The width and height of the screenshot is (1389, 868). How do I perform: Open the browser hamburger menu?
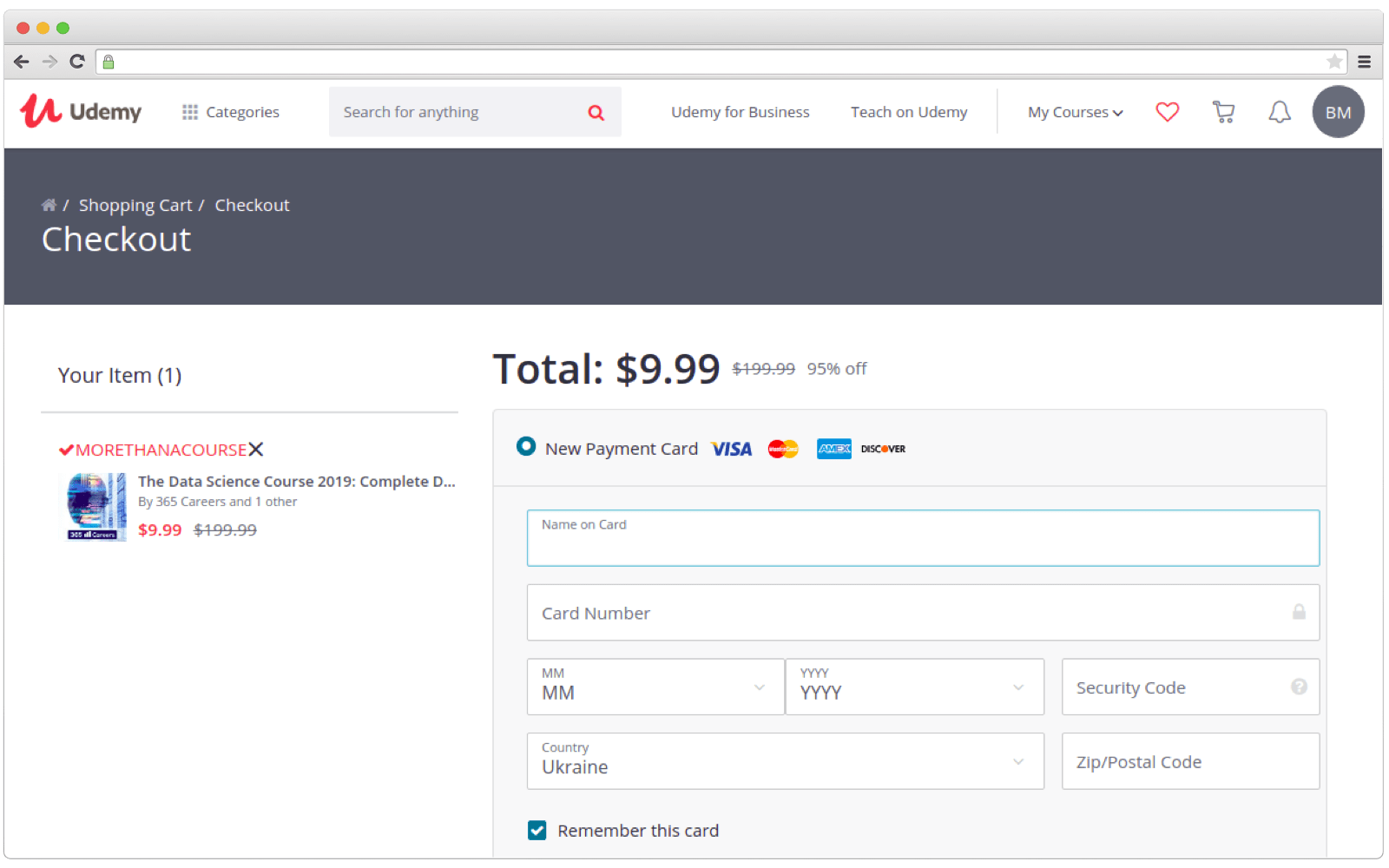[1364, 62]
